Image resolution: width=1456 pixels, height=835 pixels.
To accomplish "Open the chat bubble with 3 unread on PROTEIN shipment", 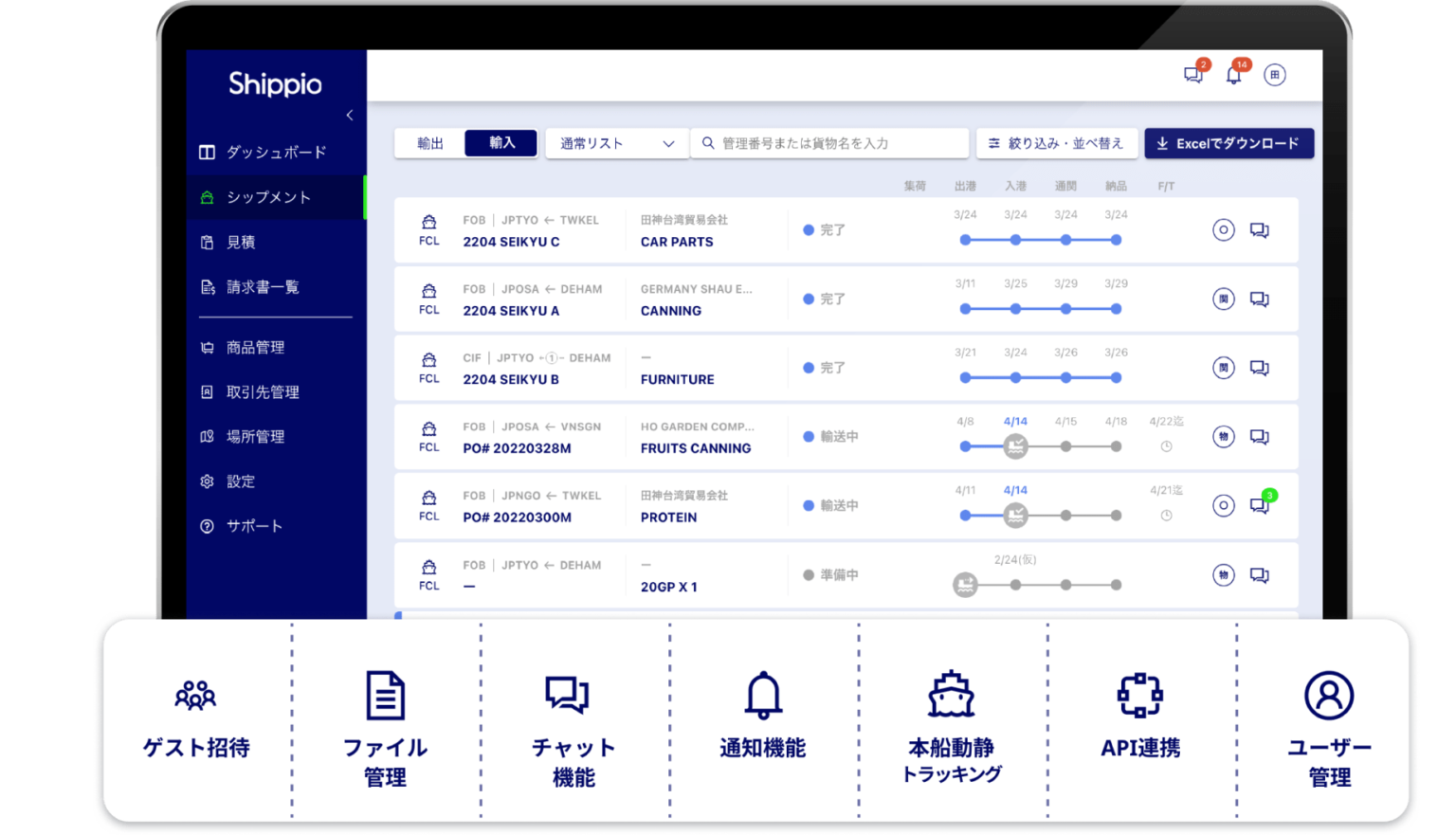I will pos(1260,505).
